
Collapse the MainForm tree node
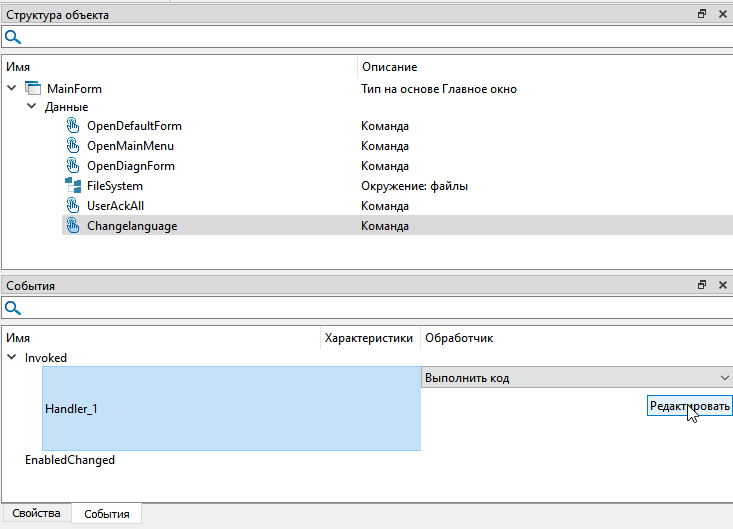(12, 89)
